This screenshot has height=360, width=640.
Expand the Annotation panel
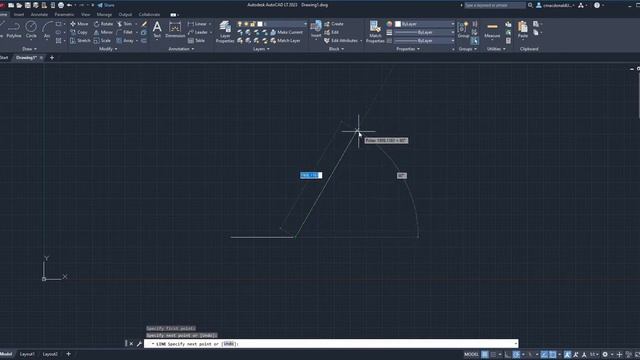point(181,49)
